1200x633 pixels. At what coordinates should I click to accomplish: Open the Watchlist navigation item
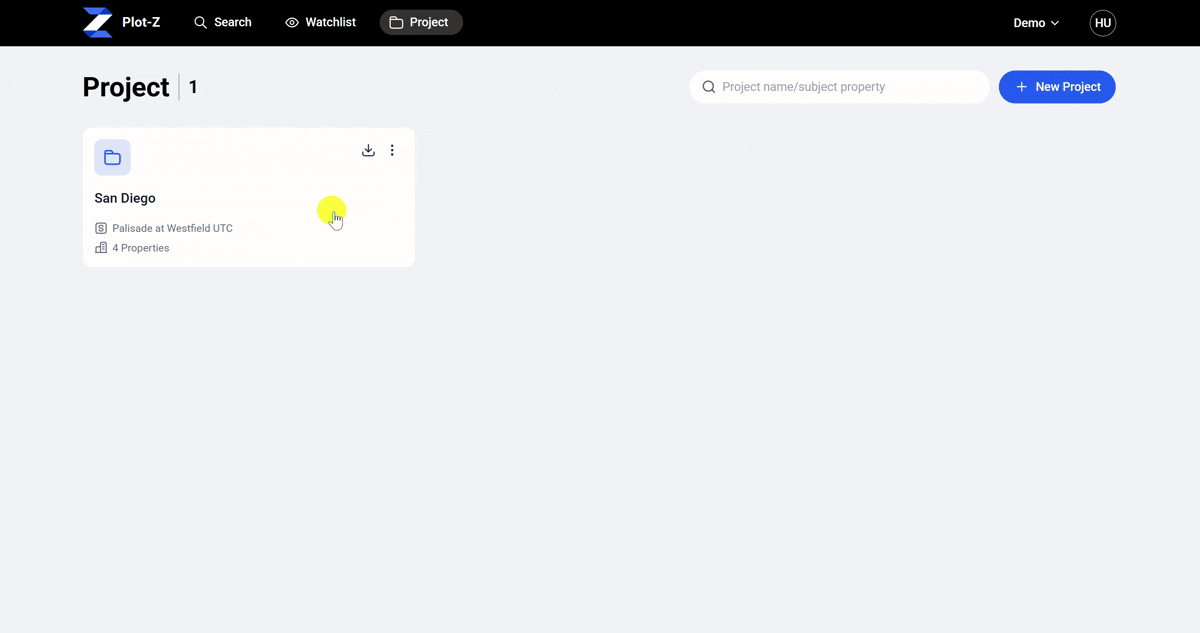(x=320, y=22)
